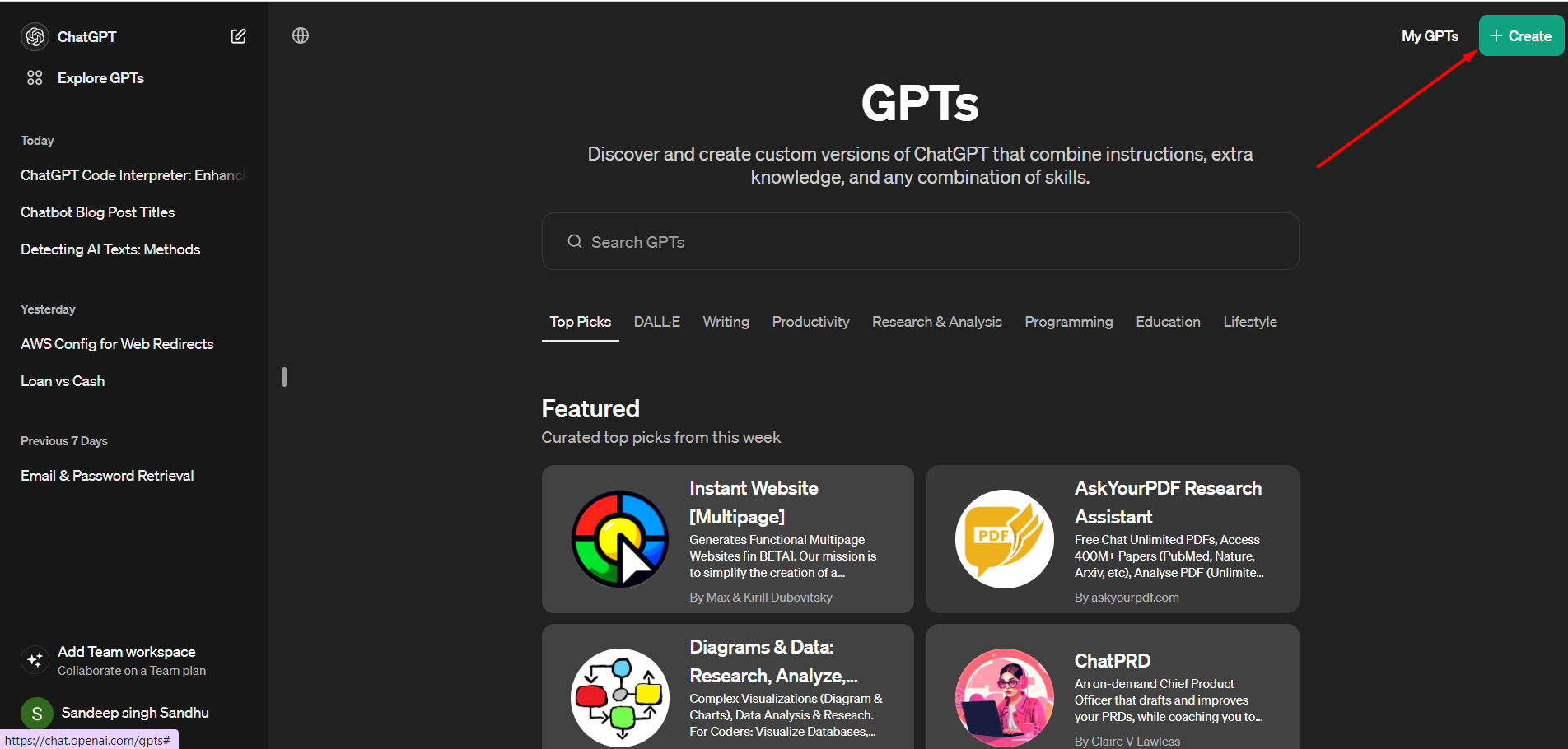The height and width of the screenshot is (749, 1568).
Task: Click the Add Team workspace sparkle icon
Action: click(x=34, y=659)
